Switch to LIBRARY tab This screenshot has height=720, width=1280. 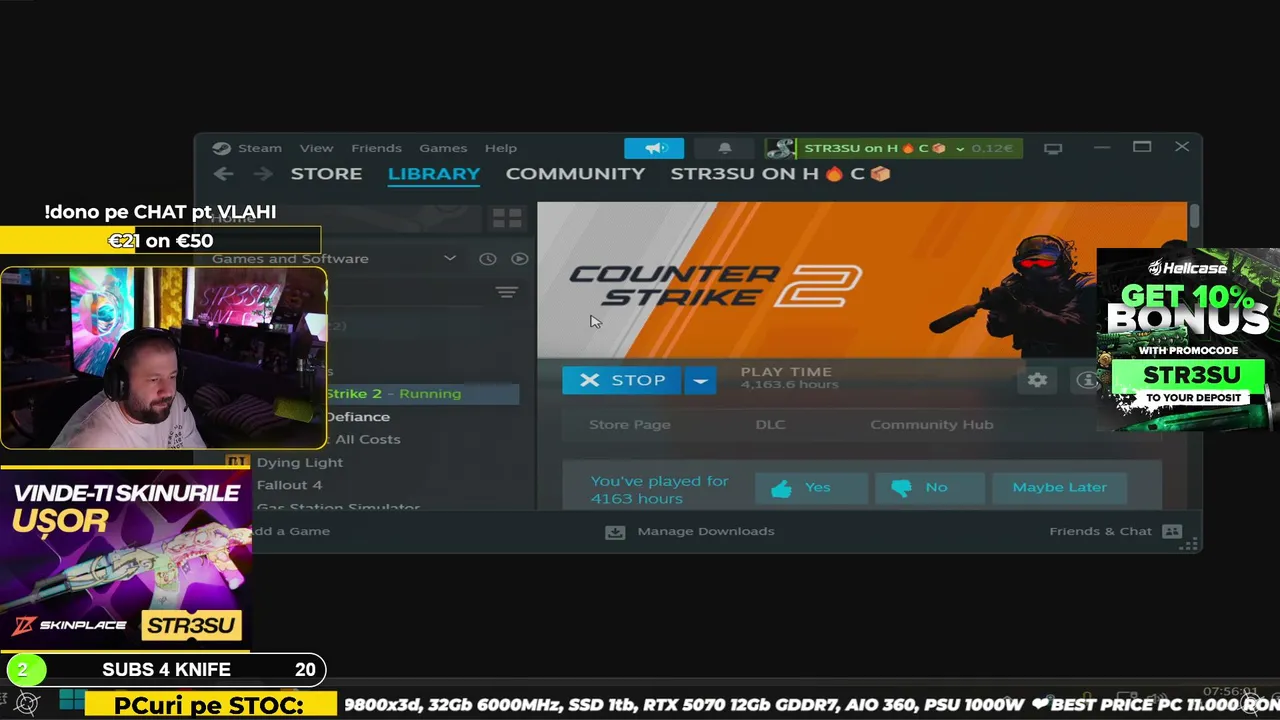pos(434,174)
